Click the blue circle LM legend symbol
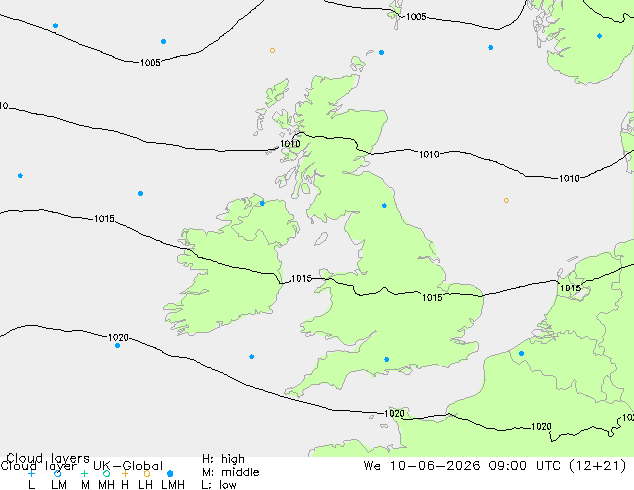 pyautogui.click(x=57, y=473)
